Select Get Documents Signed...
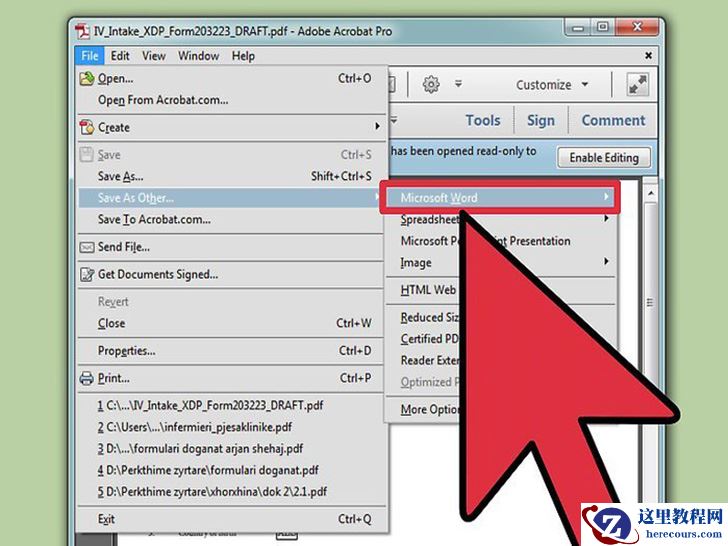This screenshot has width=728, height=546. (232, 274)
